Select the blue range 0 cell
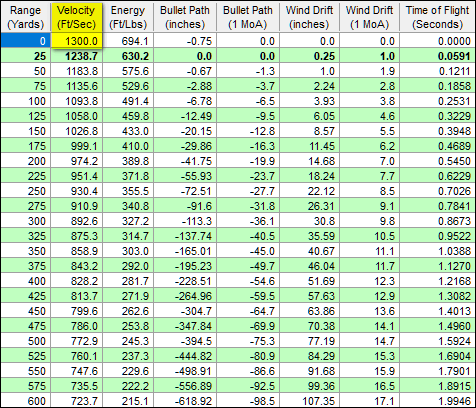This screenshot has height=408, width=476. [25, 41]
